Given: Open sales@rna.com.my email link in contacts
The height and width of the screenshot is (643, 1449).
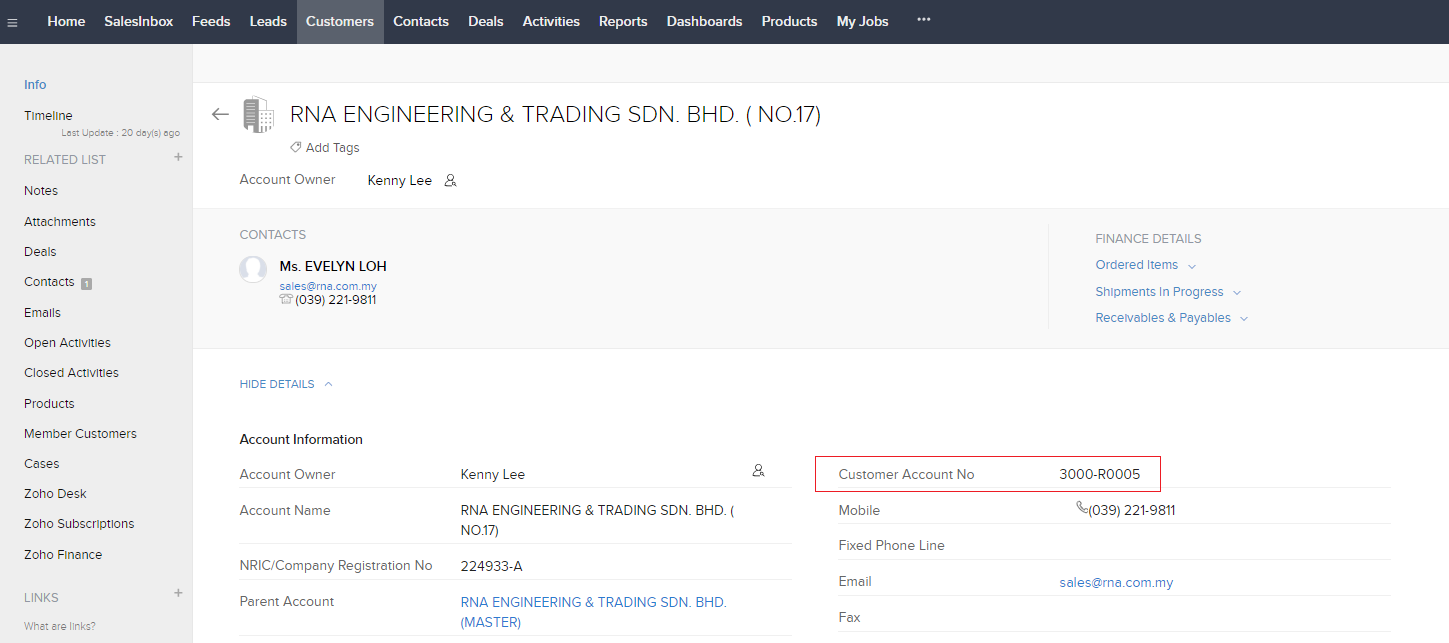Looking at the screenshot, I should (327, 286).
